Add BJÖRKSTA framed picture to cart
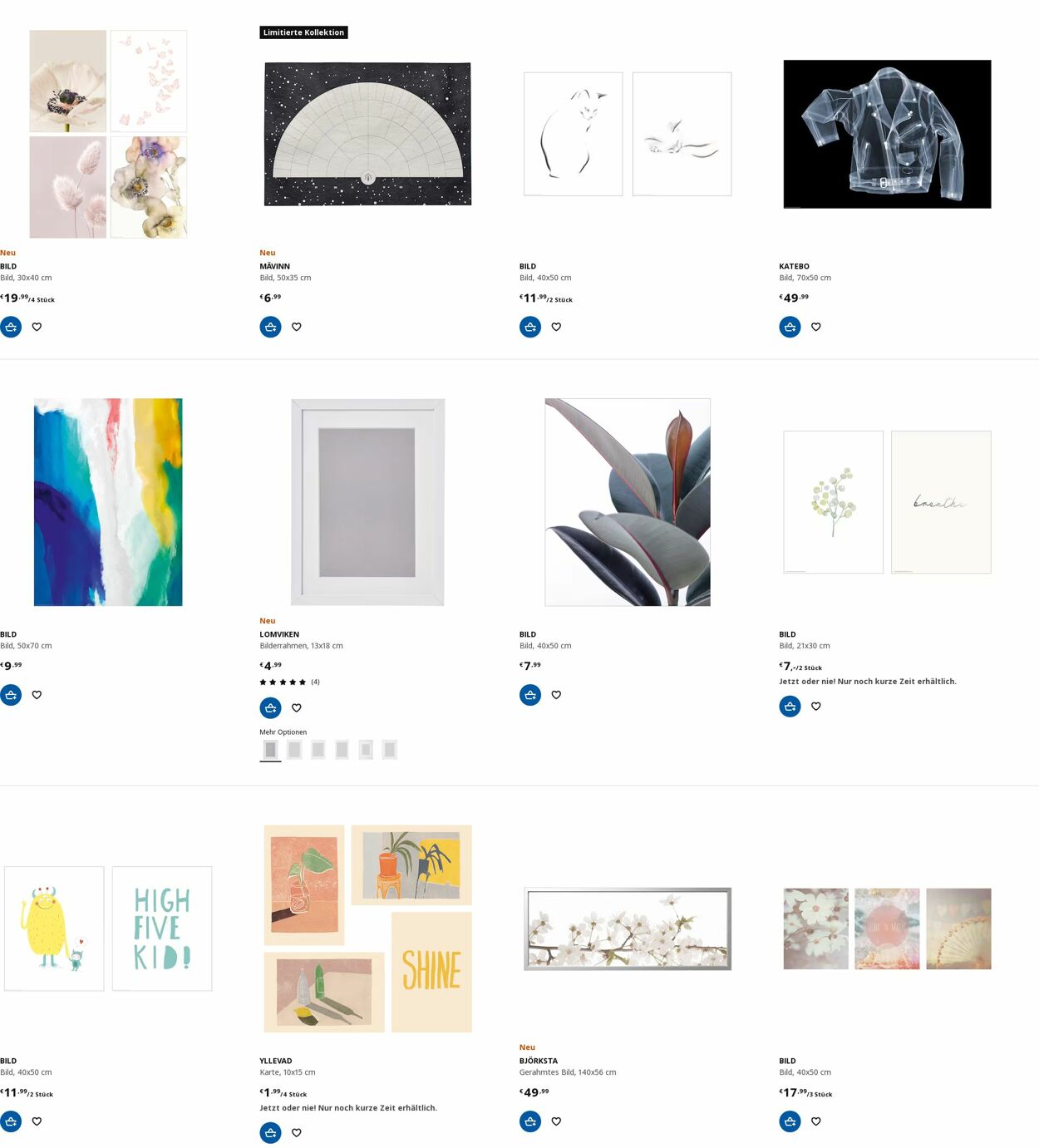This screenshot has width=1039, height=1148. (530, 1121)
